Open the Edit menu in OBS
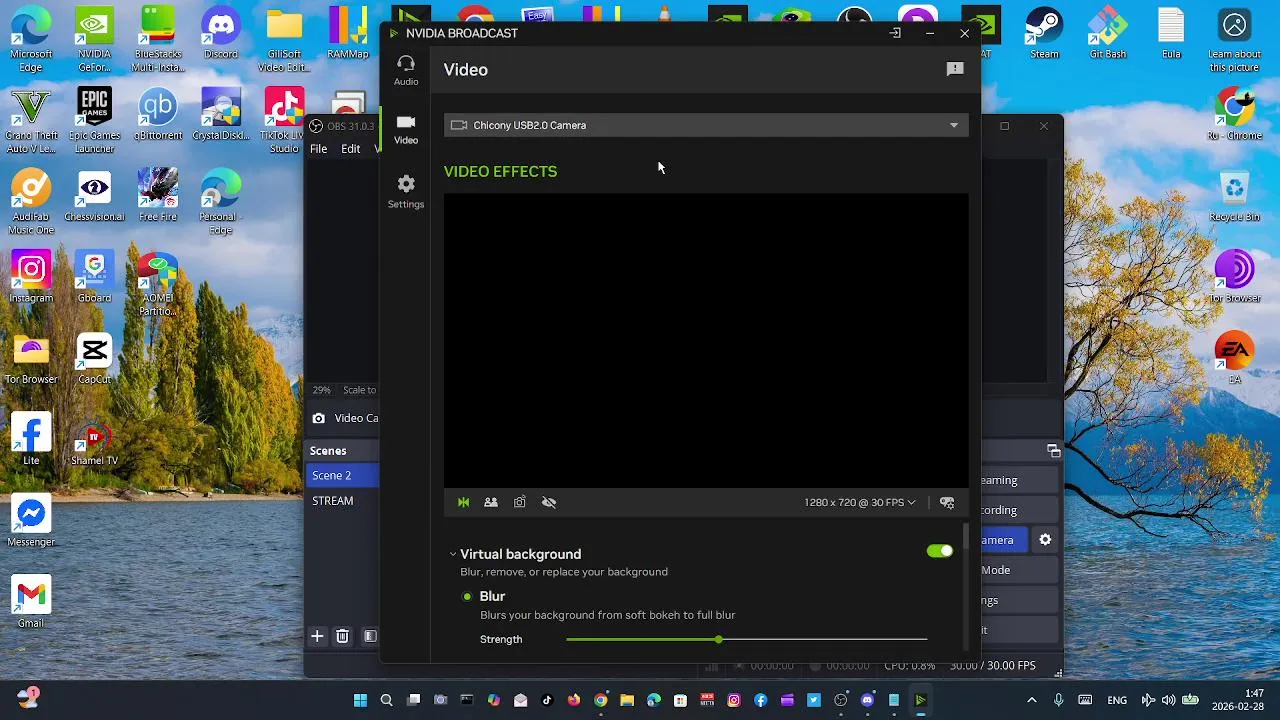1280x720 pixels. click(x=350, y=148)
